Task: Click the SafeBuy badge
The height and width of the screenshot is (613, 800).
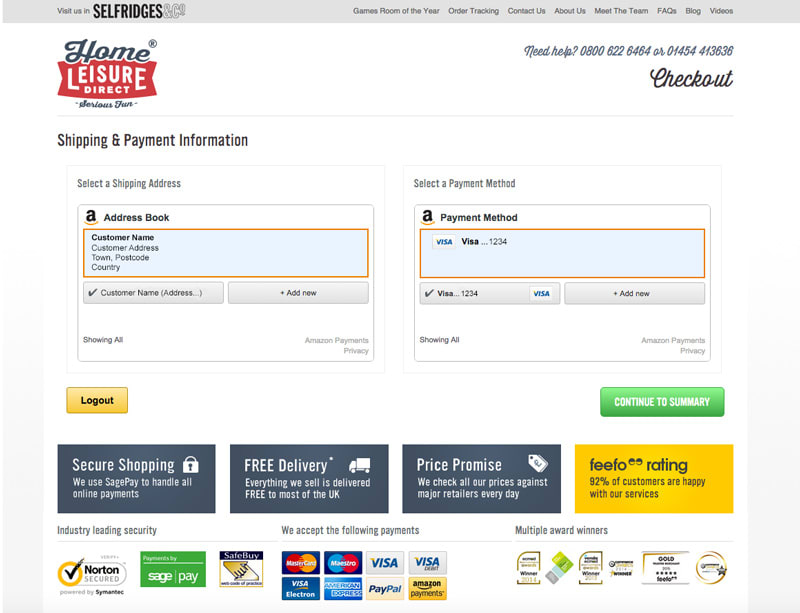Action: [241, 569]
